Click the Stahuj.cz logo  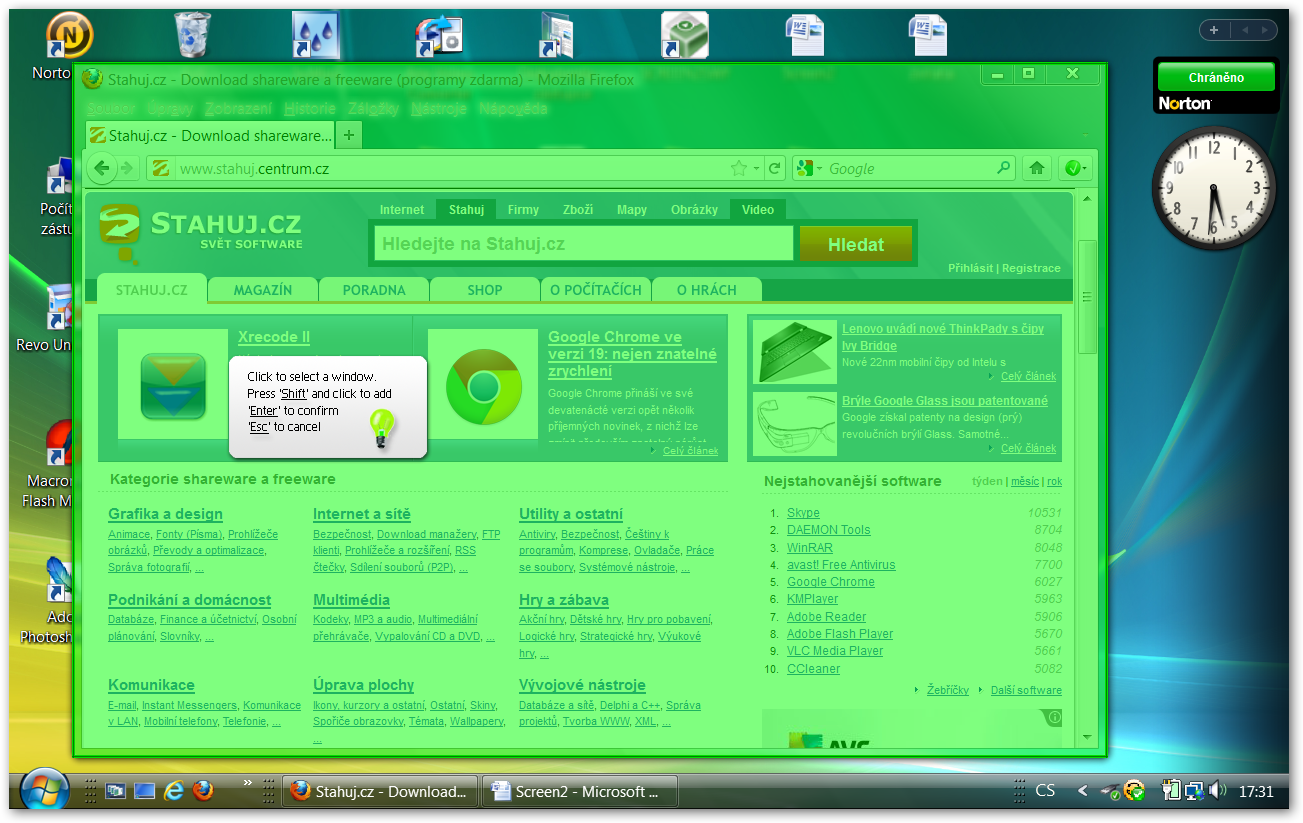(x=201, y=232)
